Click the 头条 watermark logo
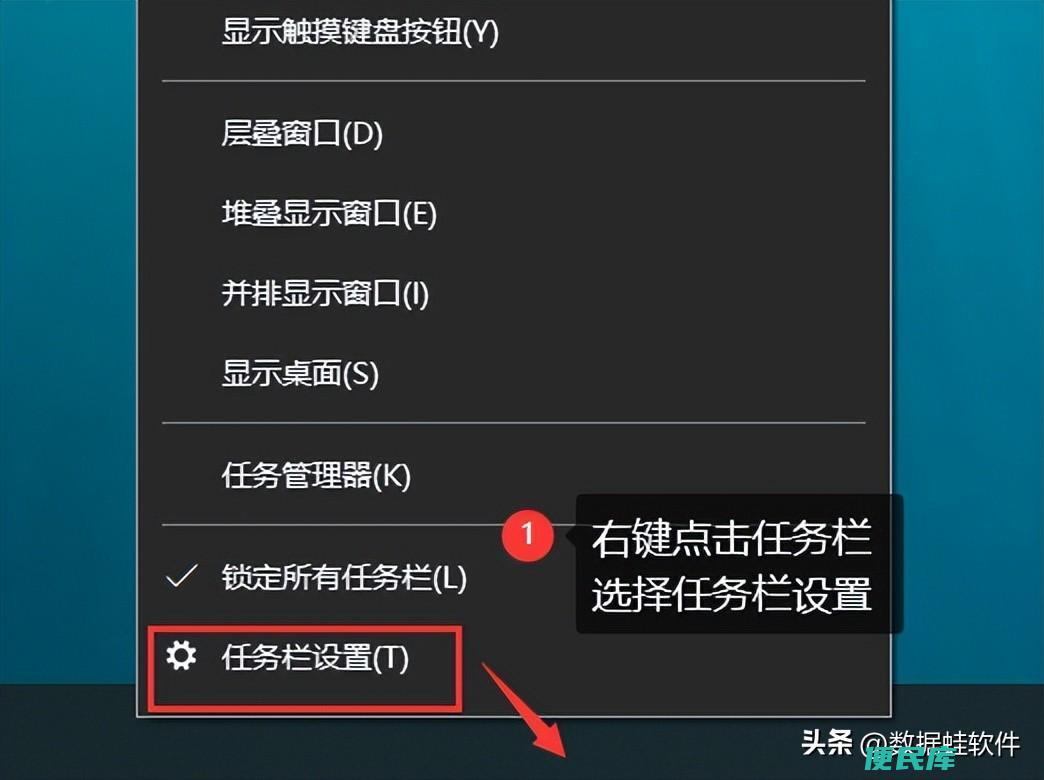The width and height of the screenshot is (1044, 780). (826, 741)
